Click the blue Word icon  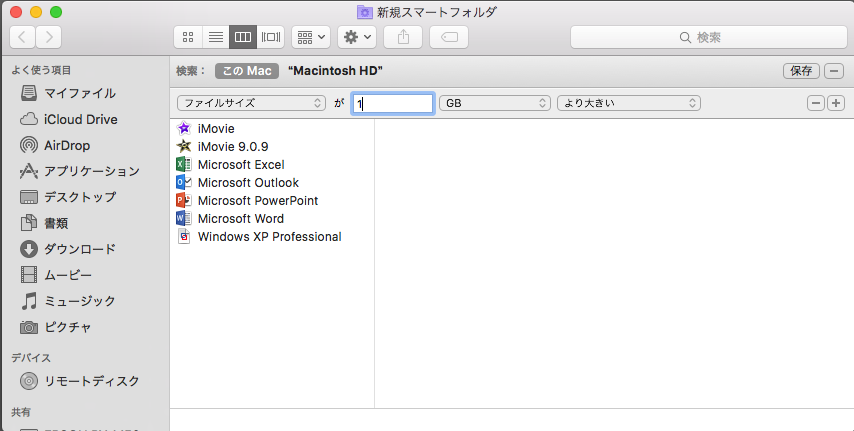[x=184, y=218]
